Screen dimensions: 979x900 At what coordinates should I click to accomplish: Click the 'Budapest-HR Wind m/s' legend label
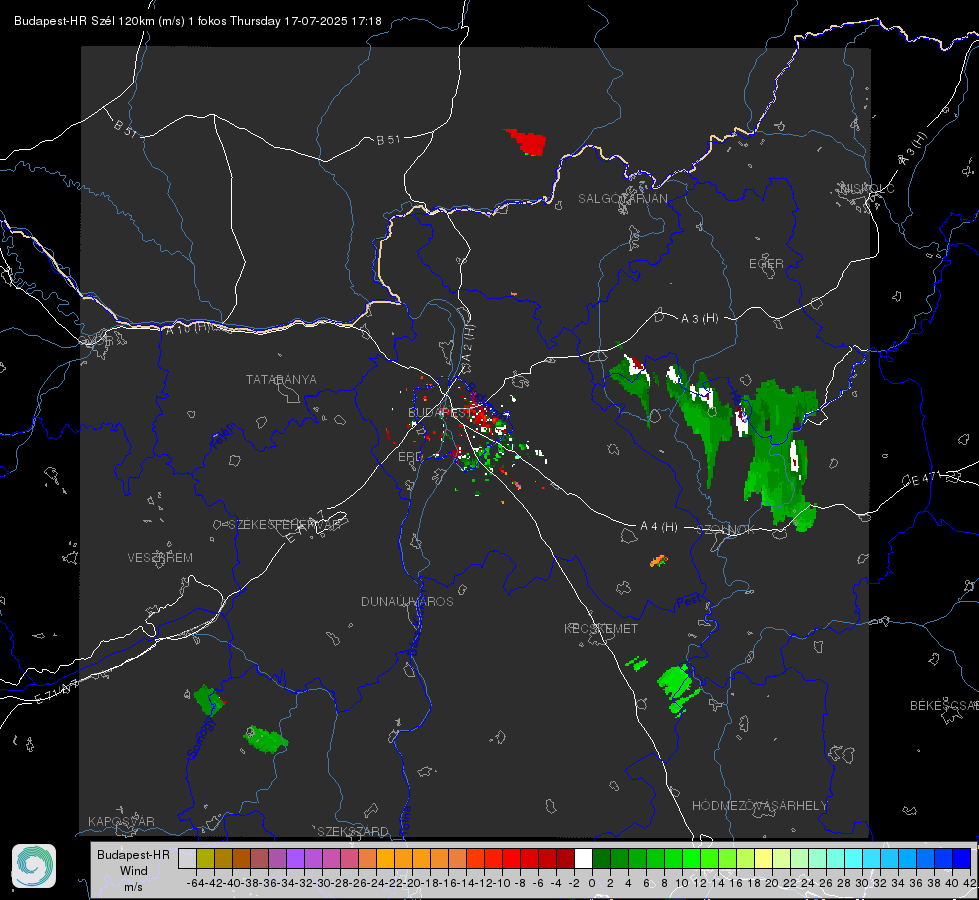[134, 870]
